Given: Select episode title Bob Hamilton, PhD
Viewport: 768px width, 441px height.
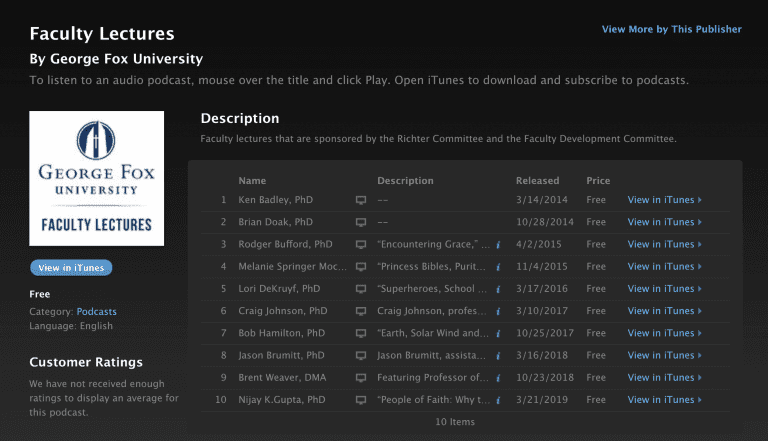Looking at the screenshot, I should click(x=282, y=333).
